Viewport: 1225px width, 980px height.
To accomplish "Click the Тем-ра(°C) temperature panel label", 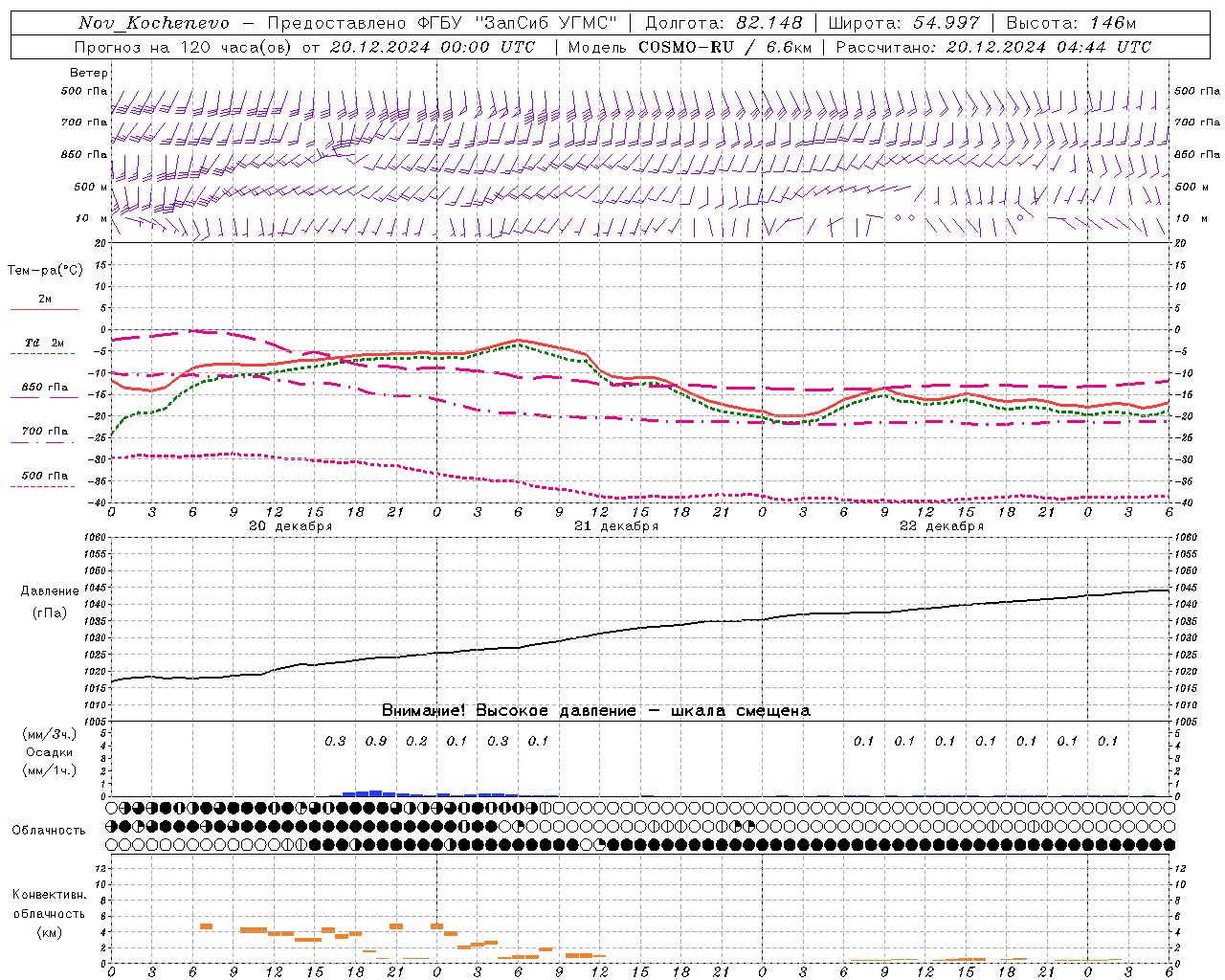I will coord(45,271).
